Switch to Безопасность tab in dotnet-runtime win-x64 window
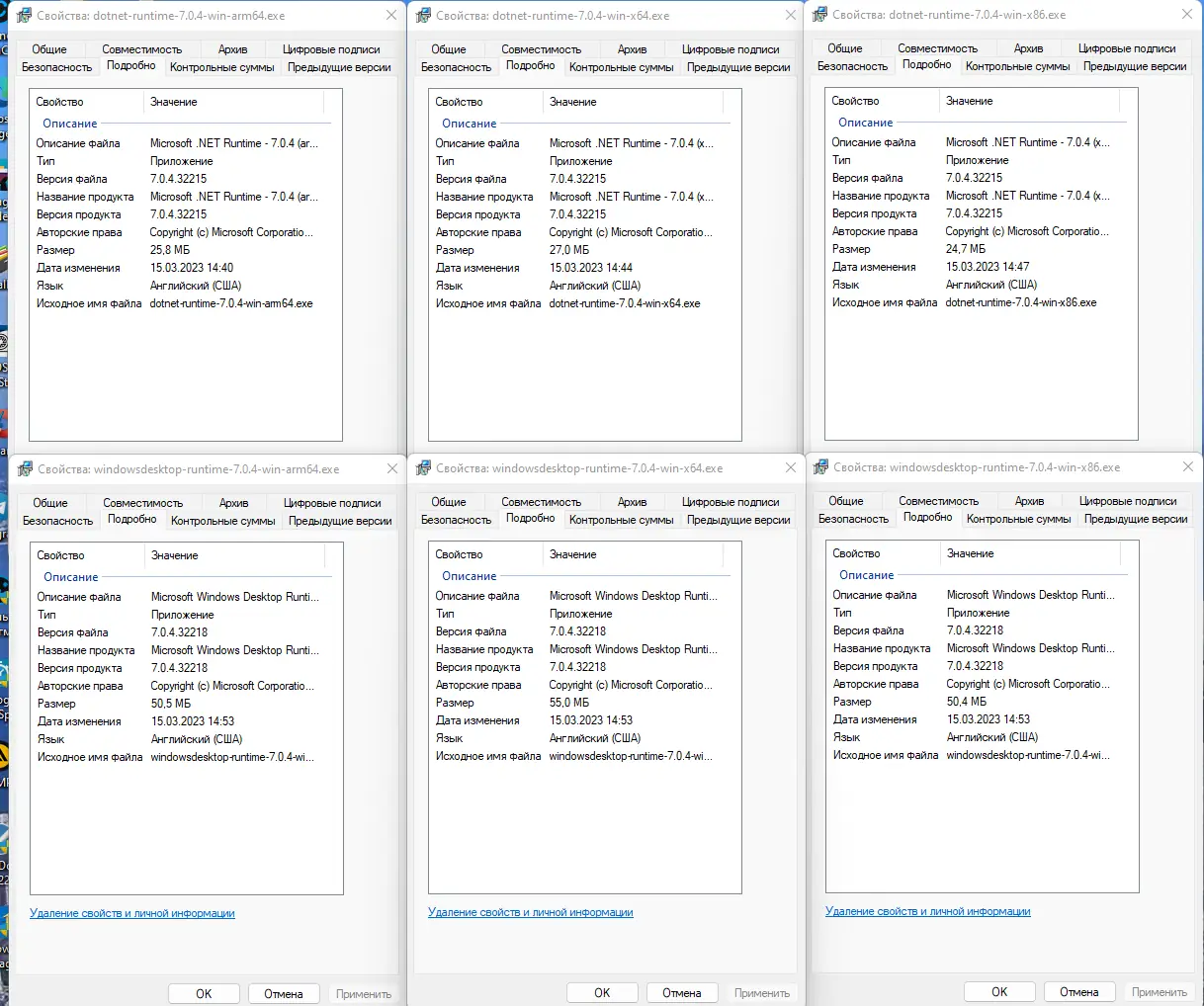The width and height of the screenshot is (1204, 1006). point(456,67)
